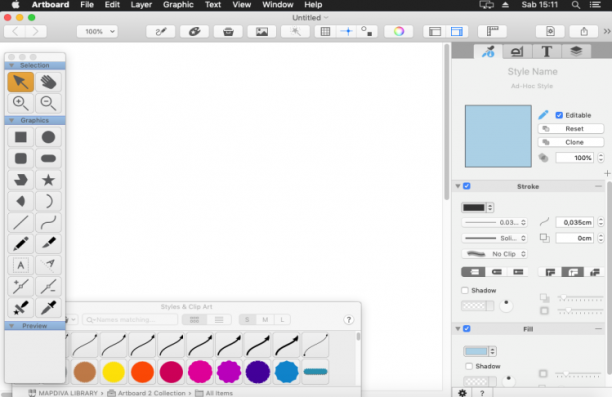The width and height of the screenshot is (612, 397).
Task: Switch library to list view
Action: 219,320
